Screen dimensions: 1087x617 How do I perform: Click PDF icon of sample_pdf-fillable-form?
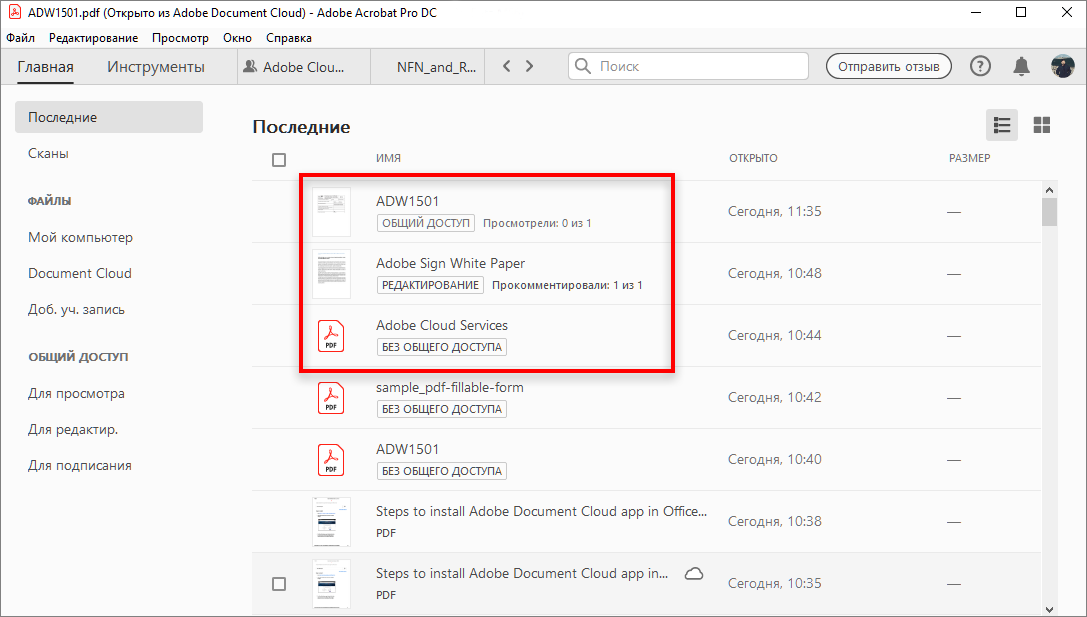pos(331,398)
